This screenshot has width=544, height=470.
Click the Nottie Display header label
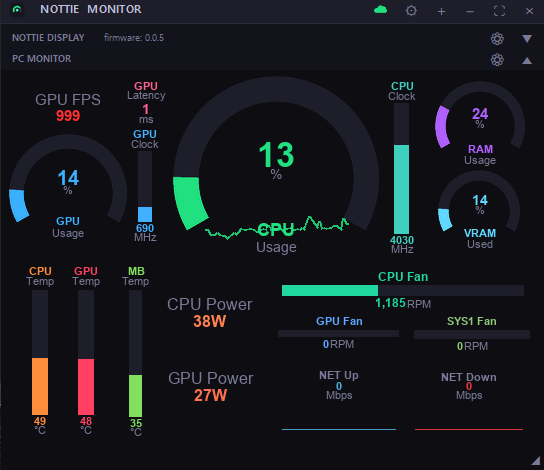(x=48, y=37)
